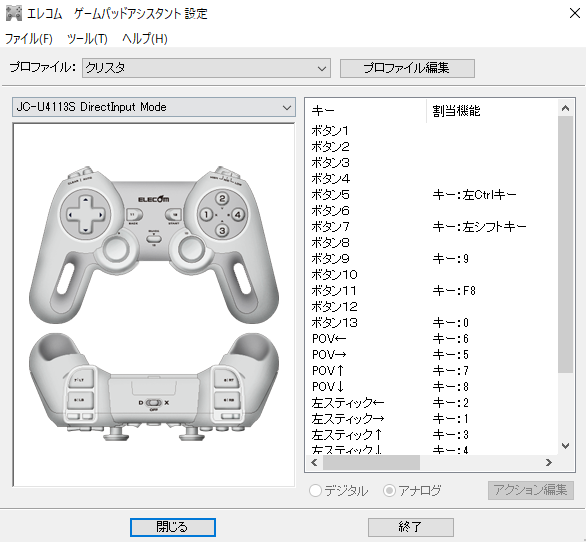This screenshot has height=542, width=586.
Task: Click the キー column header
Action: click(x=366, y=111)
